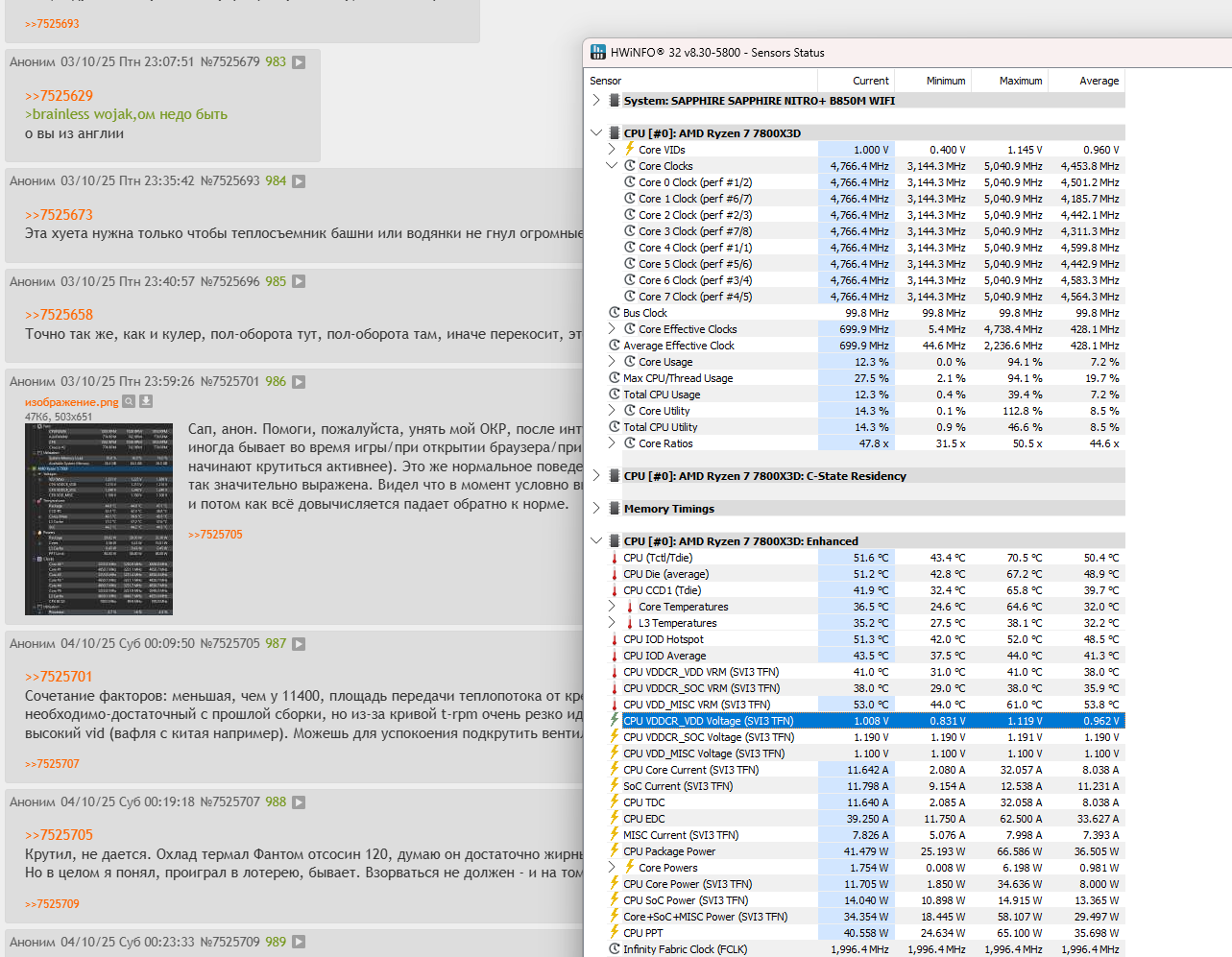
Task: Click the clock icon beside Bus Clock
Action: 615,313
